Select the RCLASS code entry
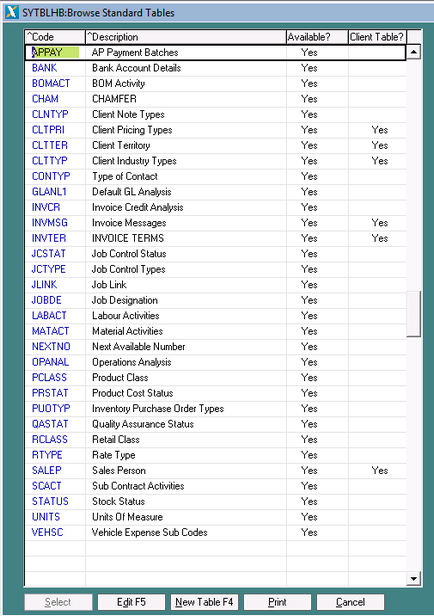The height and width of the screenshot is (616, 434). 49,439
